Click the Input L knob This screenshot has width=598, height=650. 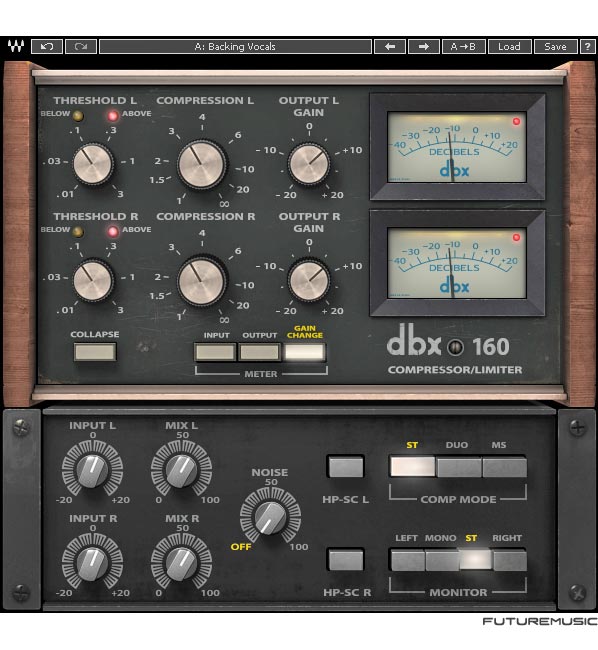click(92, 471)
